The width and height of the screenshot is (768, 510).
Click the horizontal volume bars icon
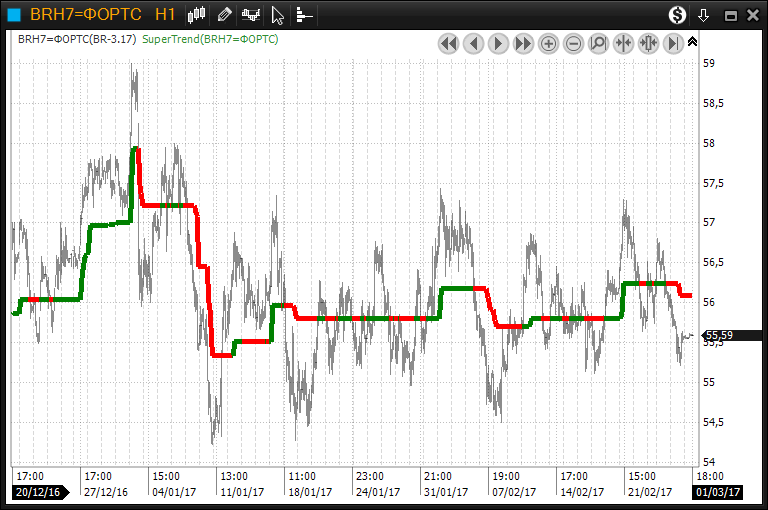[304, 15]
